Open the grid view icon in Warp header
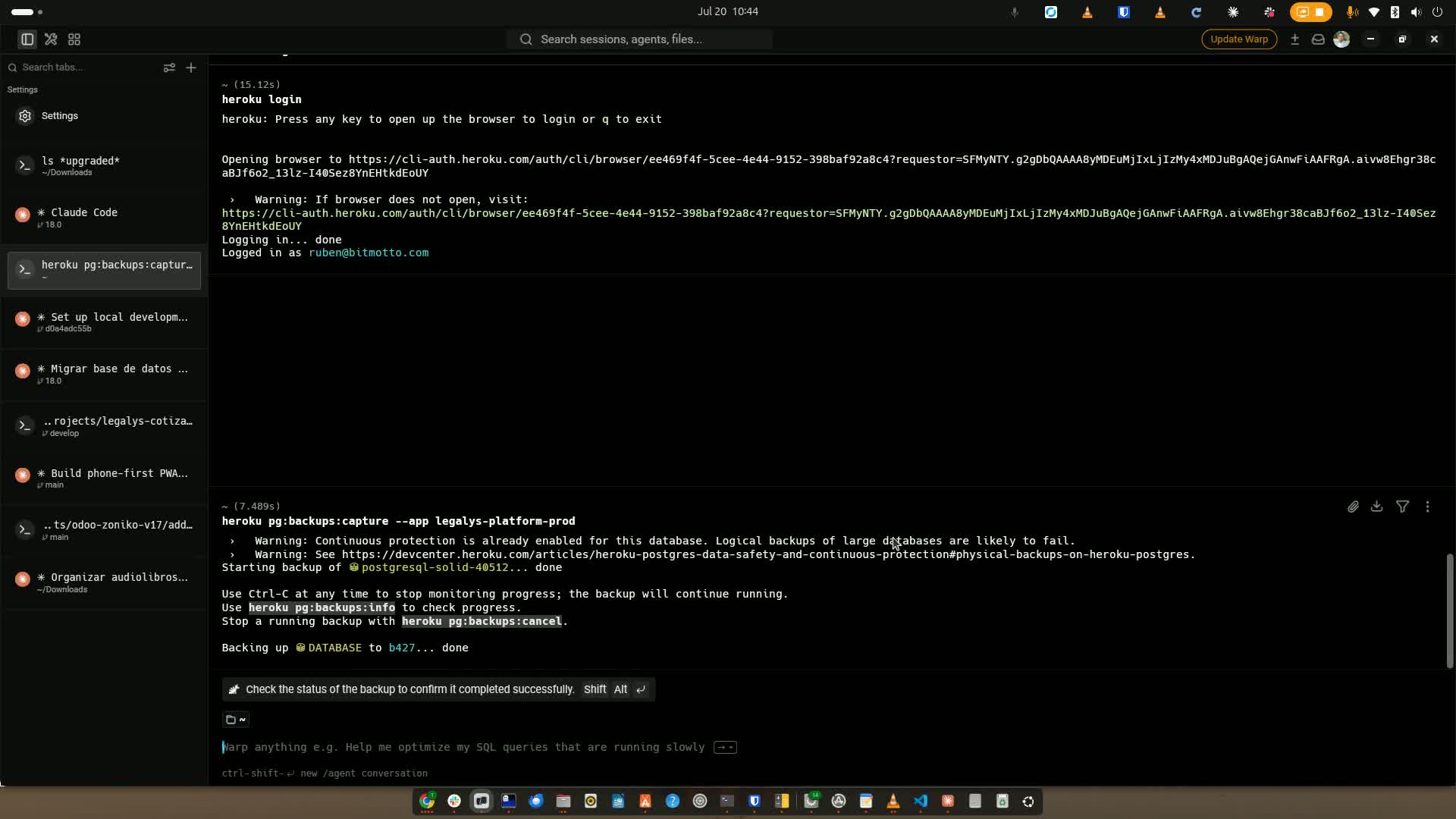The height and width of the screenshot is (819, 1456). (x=74, y=39)
